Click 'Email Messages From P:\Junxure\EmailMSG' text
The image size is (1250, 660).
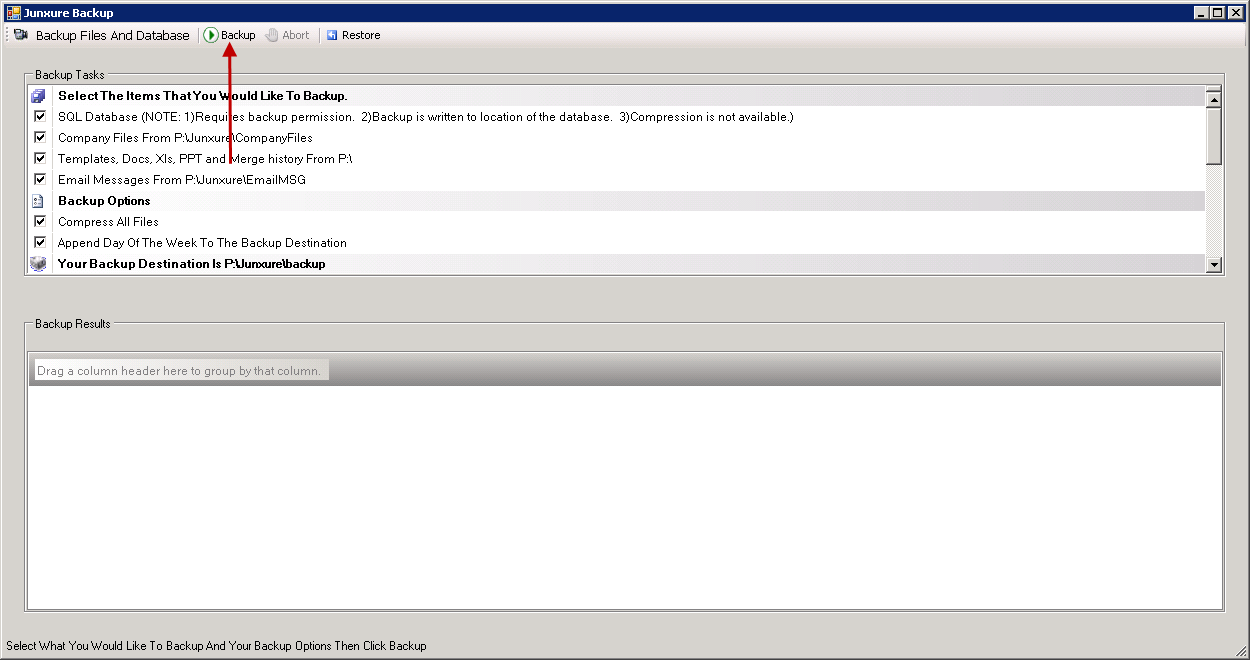[182, 180]
